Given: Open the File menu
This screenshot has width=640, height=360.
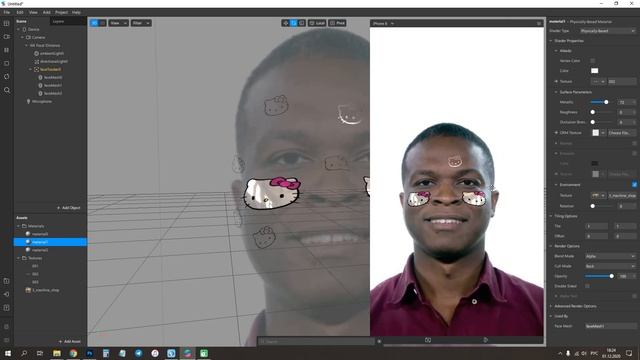Looking at the screenshot, I should click(7, 12).
